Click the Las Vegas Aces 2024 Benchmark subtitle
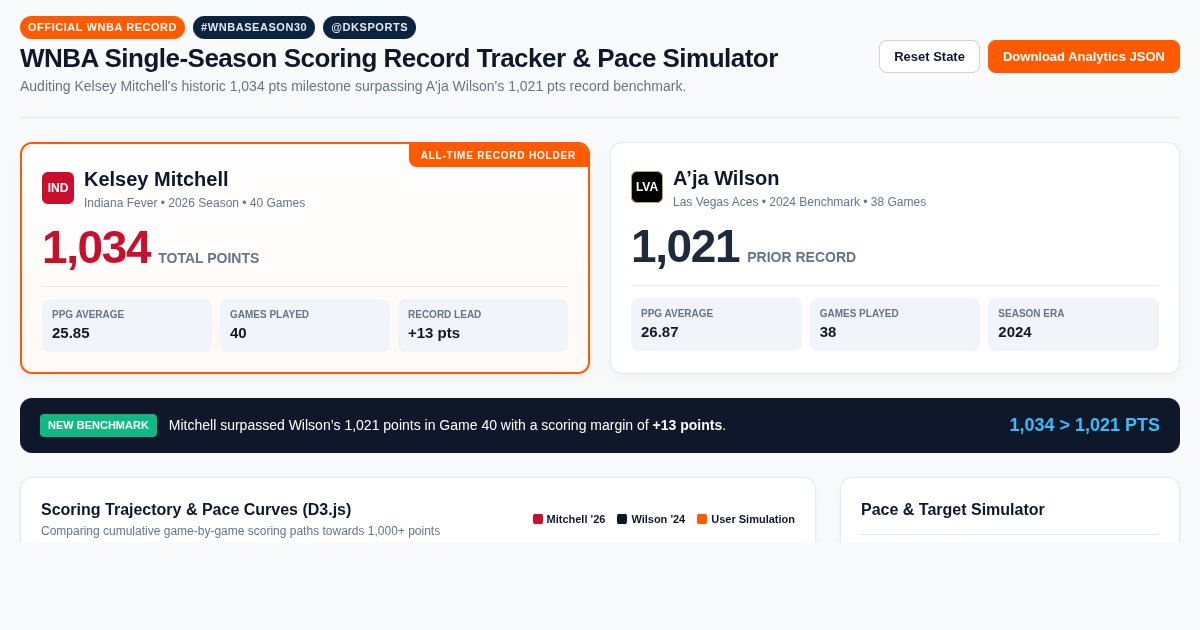The height and width of the screenshot is (630, 1200). tap(799, 202)
